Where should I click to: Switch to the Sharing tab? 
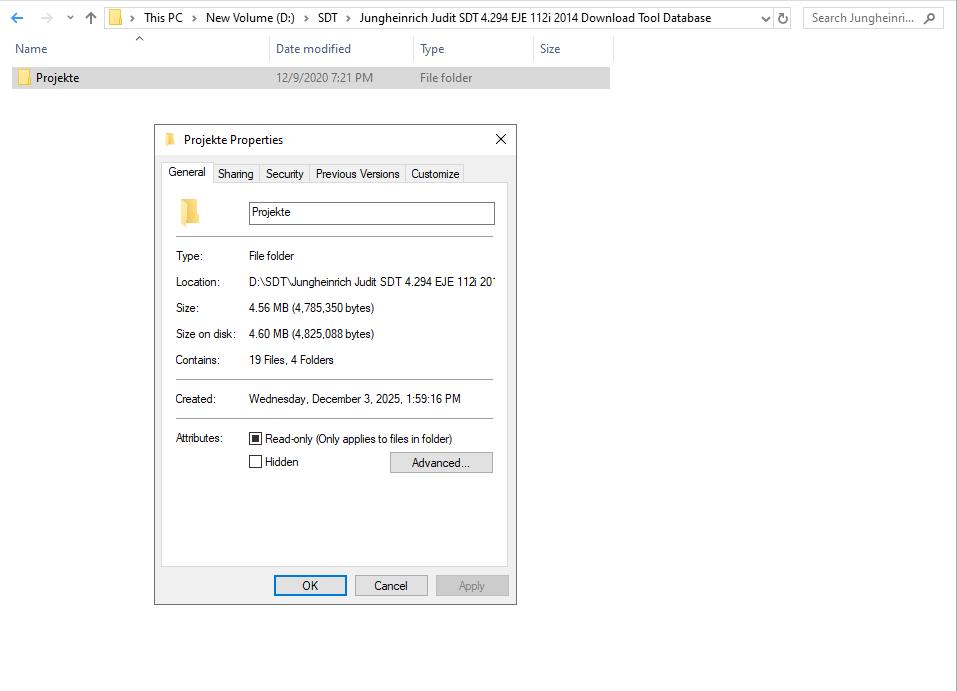pyautogui.click(x=236, y=174)
